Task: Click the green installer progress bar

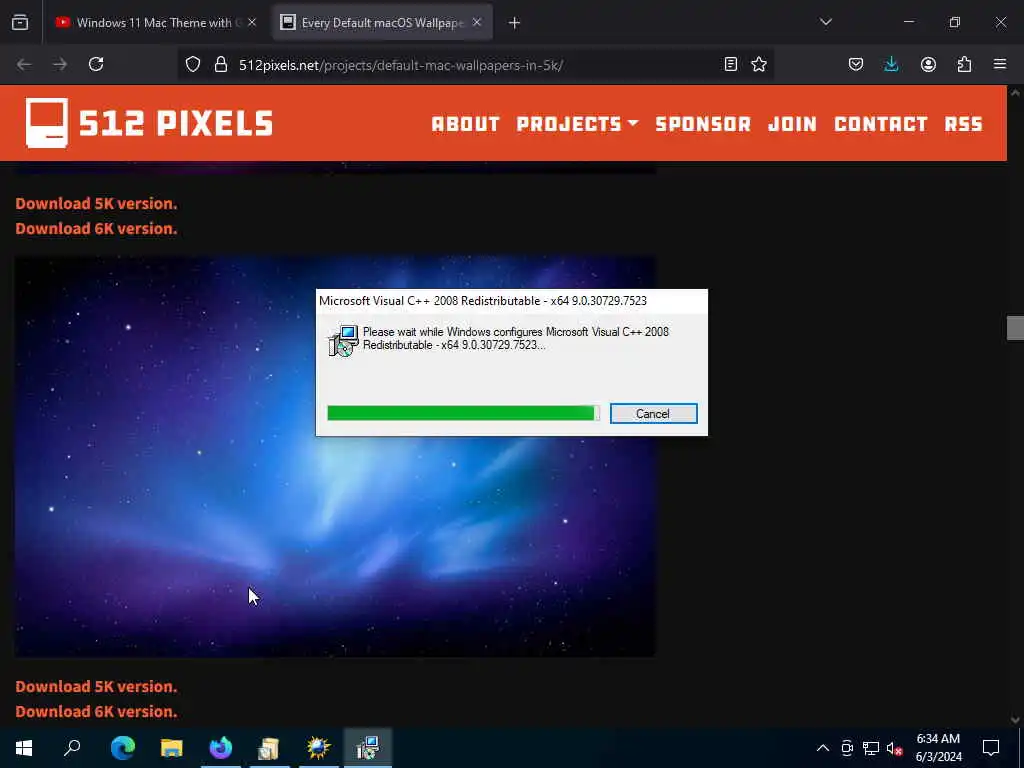Action: (x=463, y=413)
